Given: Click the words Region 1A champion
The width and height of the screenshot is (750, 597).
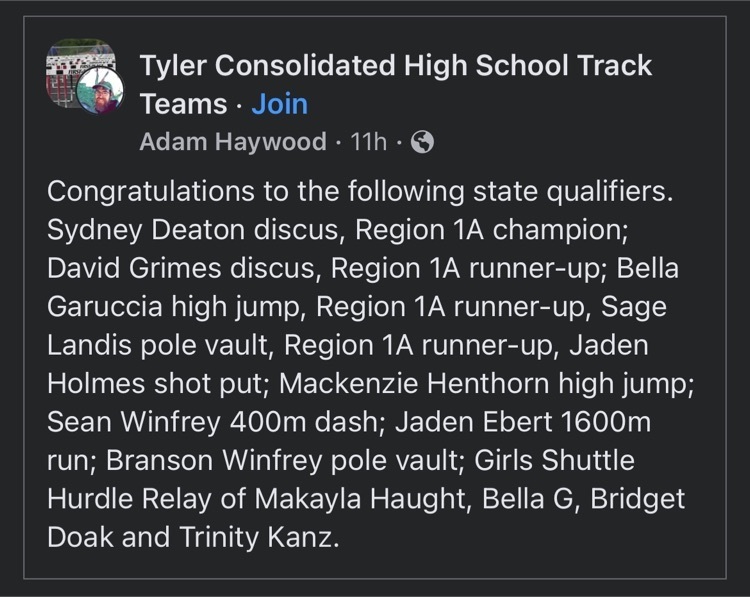Looking at the screenshot, I should click(x=492, y=230).
